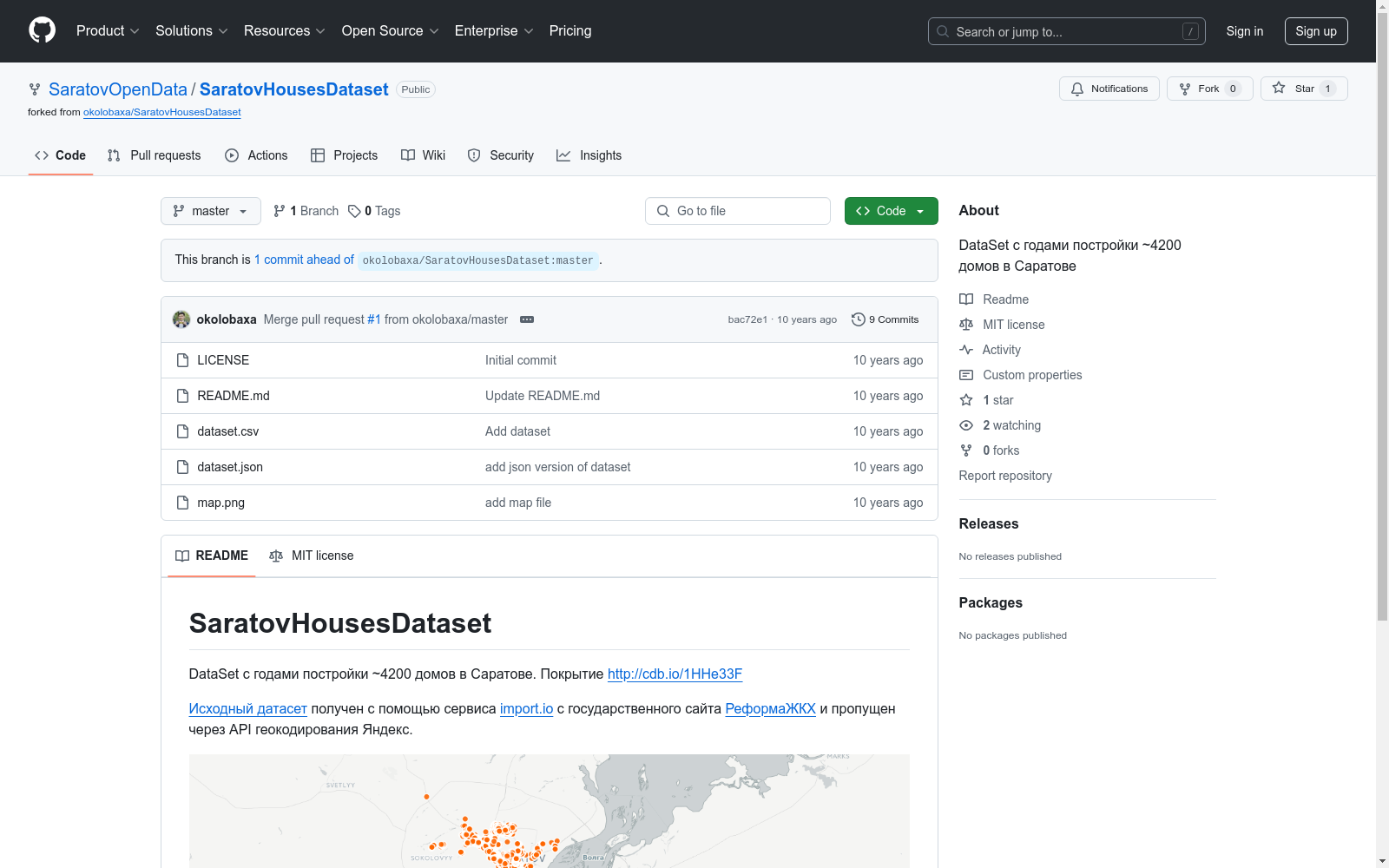
Task: Open the РеформаЖКХ link
Action: pos(771,709)
